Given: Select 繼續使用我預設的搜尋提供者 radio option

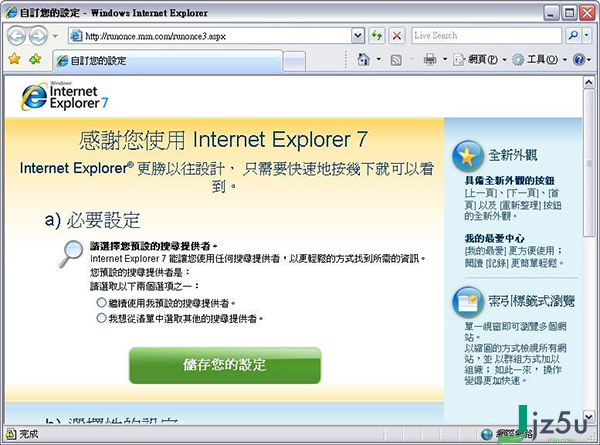Looking at the screenshot, I should click(101, 303).
